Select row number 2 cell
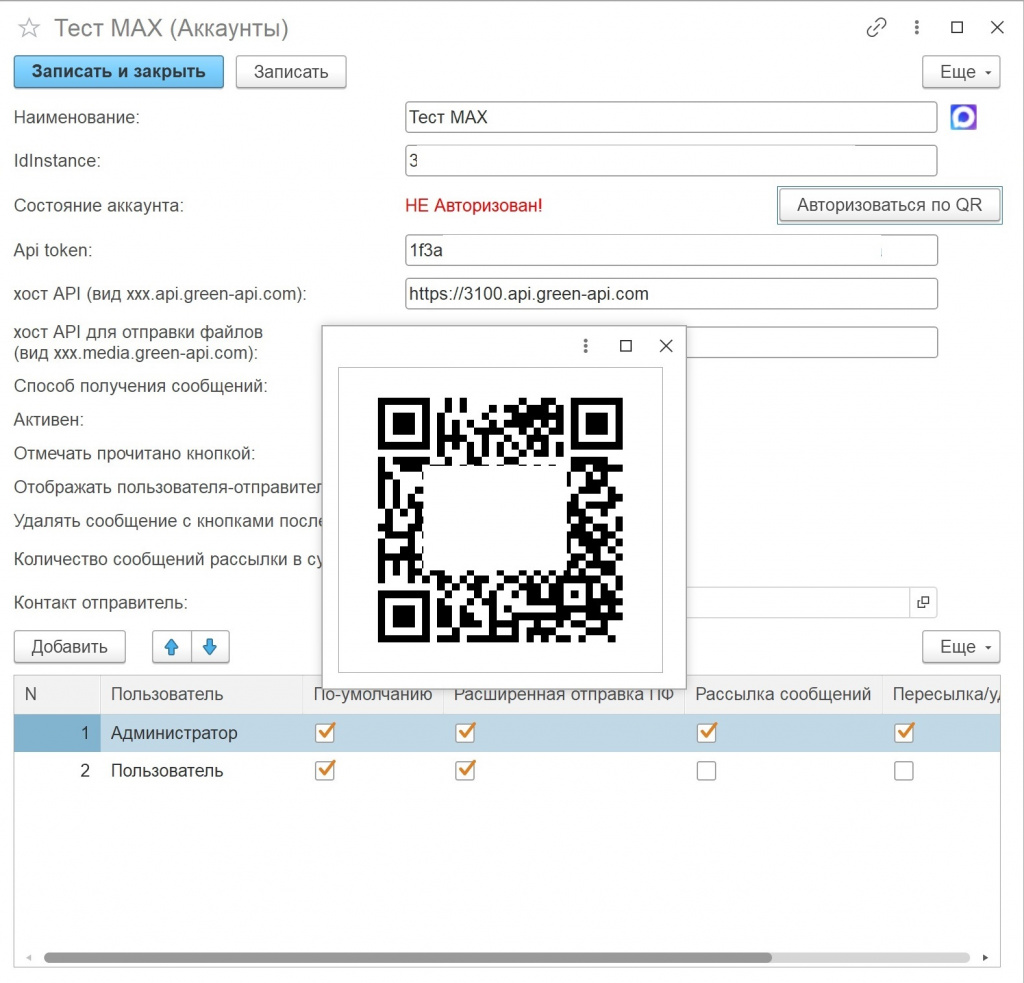This screenshot has width=1024, height=983. pyautogui.click(x=57, y=771)
